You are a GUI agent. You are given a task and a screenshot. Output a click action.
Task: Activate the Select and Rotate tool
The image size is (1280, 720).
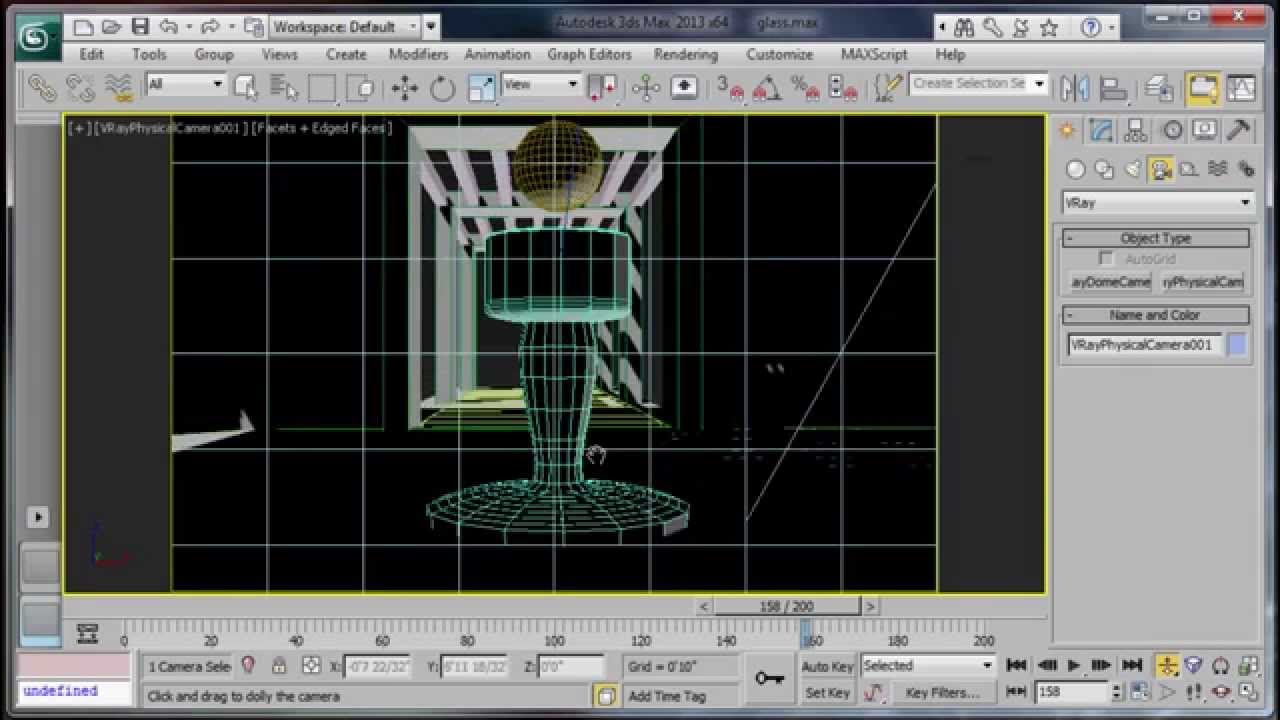pos(443,89)
